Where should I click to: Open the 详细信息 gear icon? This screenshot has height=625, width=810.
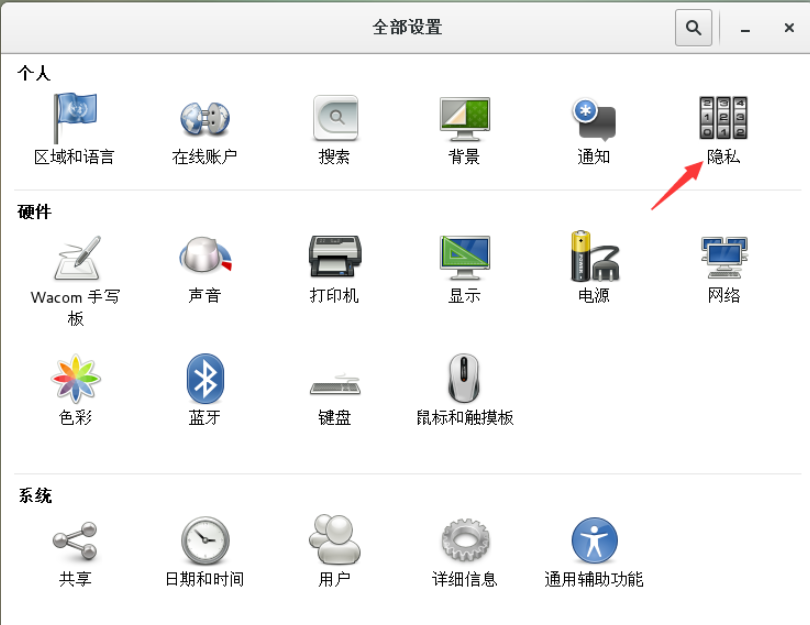pyautogui.click(x=465, y=540)
